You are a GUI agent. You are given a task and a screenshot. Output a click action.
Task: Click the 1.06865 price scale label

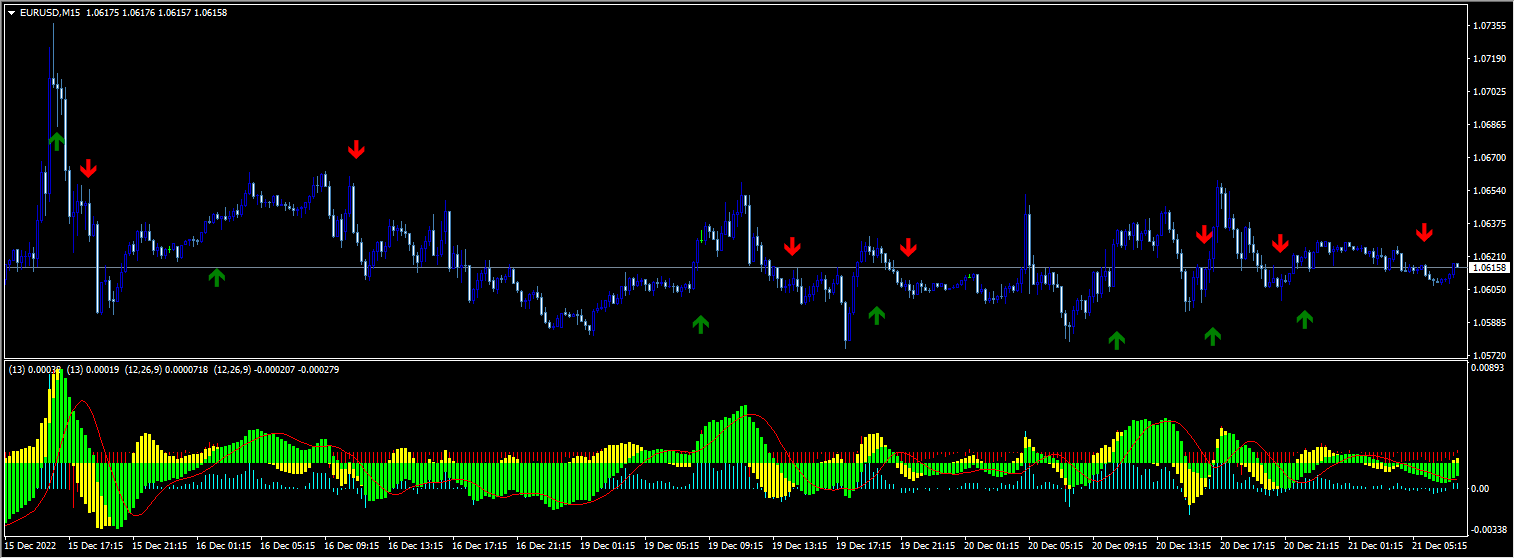[x=1490, y=124]
